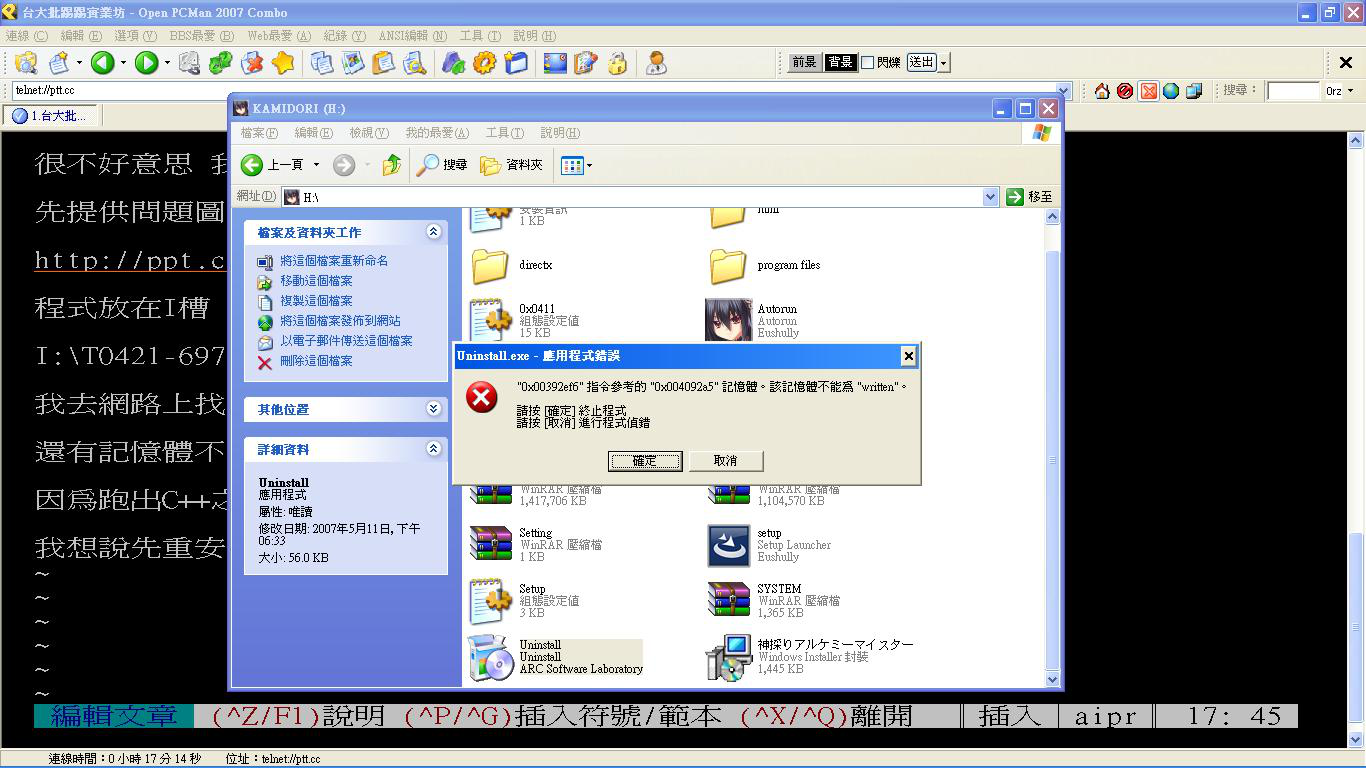Close the Uninstall.exe error dialog
Screen dimensions: 1366x768
click(908, 356)
